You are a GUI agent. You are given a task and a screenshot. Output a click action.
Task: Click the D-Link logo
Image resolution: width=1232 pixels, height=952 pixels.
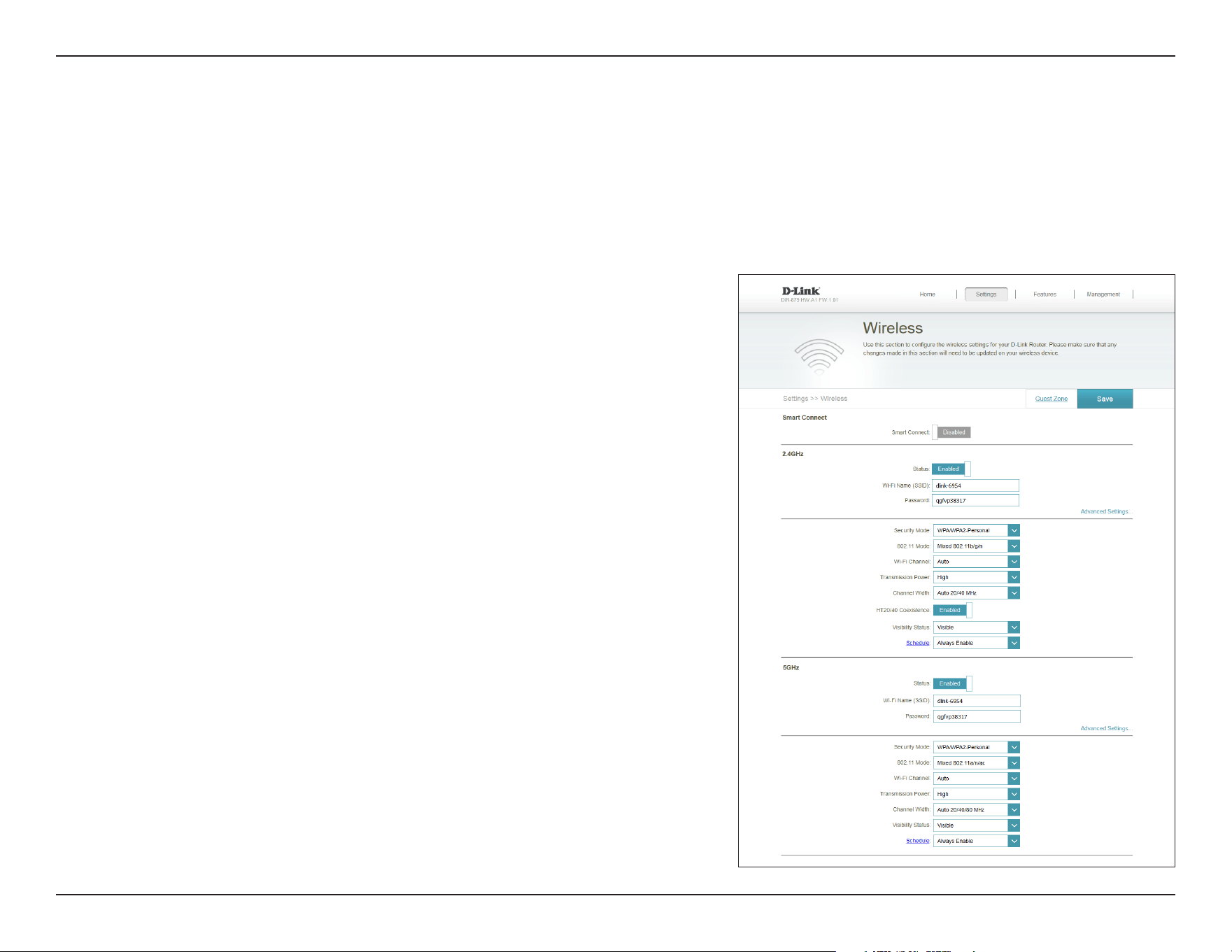click(800, 291)
